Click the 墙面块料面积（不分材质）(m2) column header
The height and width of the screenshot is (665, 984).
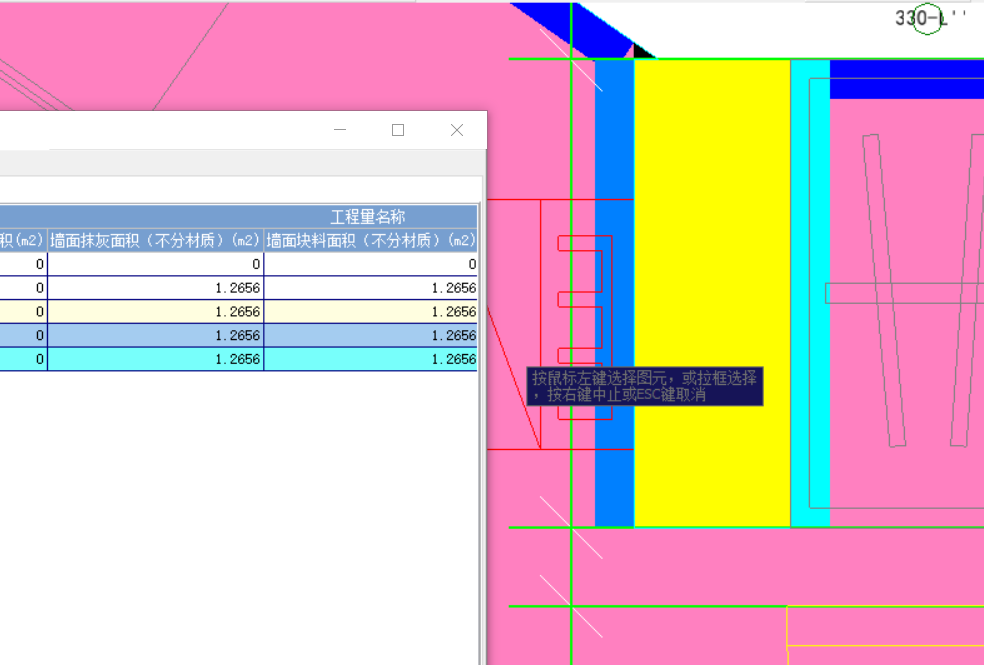pos(371,241)
